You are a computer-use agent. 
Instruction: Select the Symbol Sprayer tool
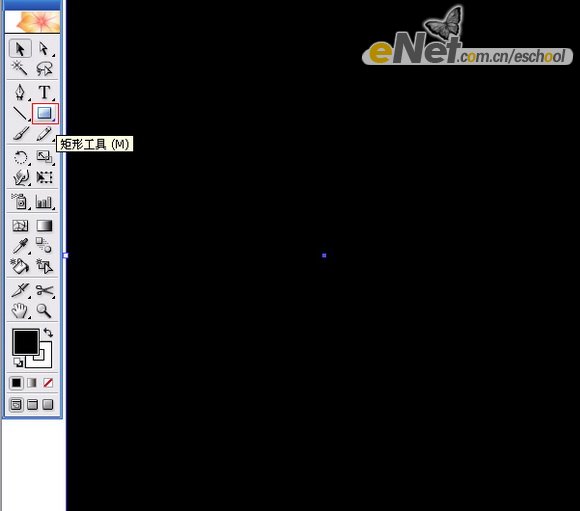[x=20, y=202]
